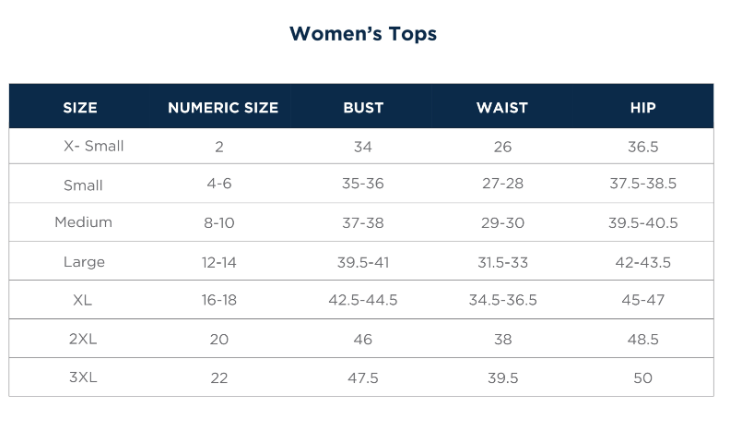Click the waist value 34.5-36.5
The height and width of the screenshot is (427, 732).
(x=503, y=300)
